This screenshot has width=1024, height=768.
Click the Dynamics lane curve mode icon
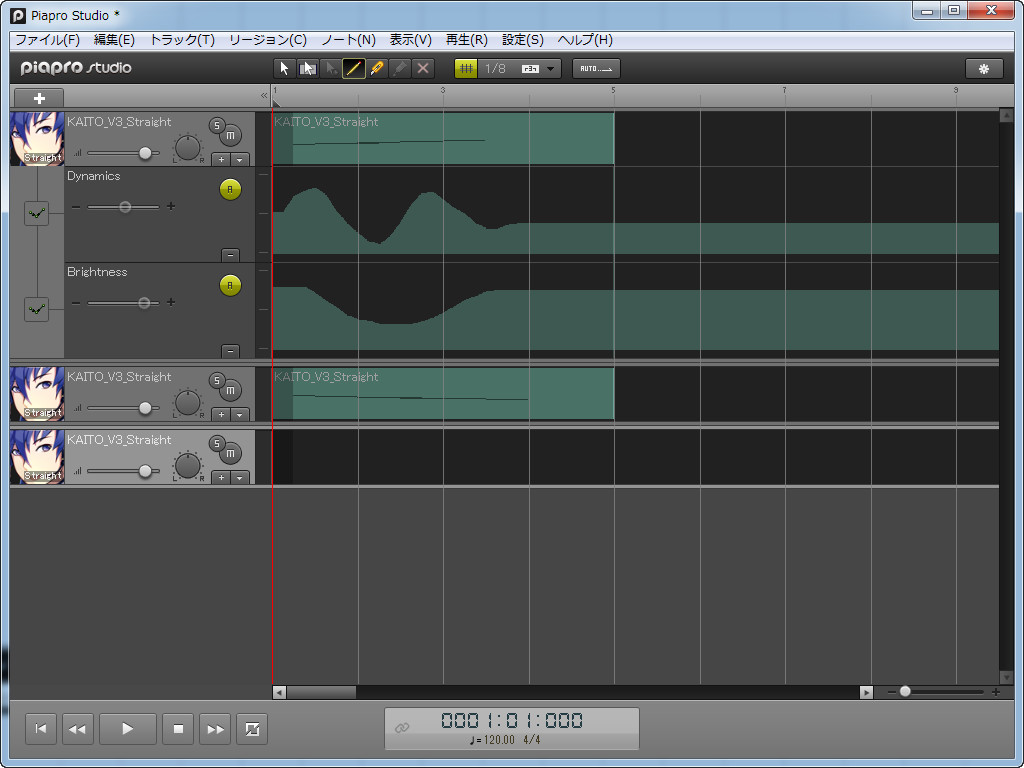[x=37, y=213]
